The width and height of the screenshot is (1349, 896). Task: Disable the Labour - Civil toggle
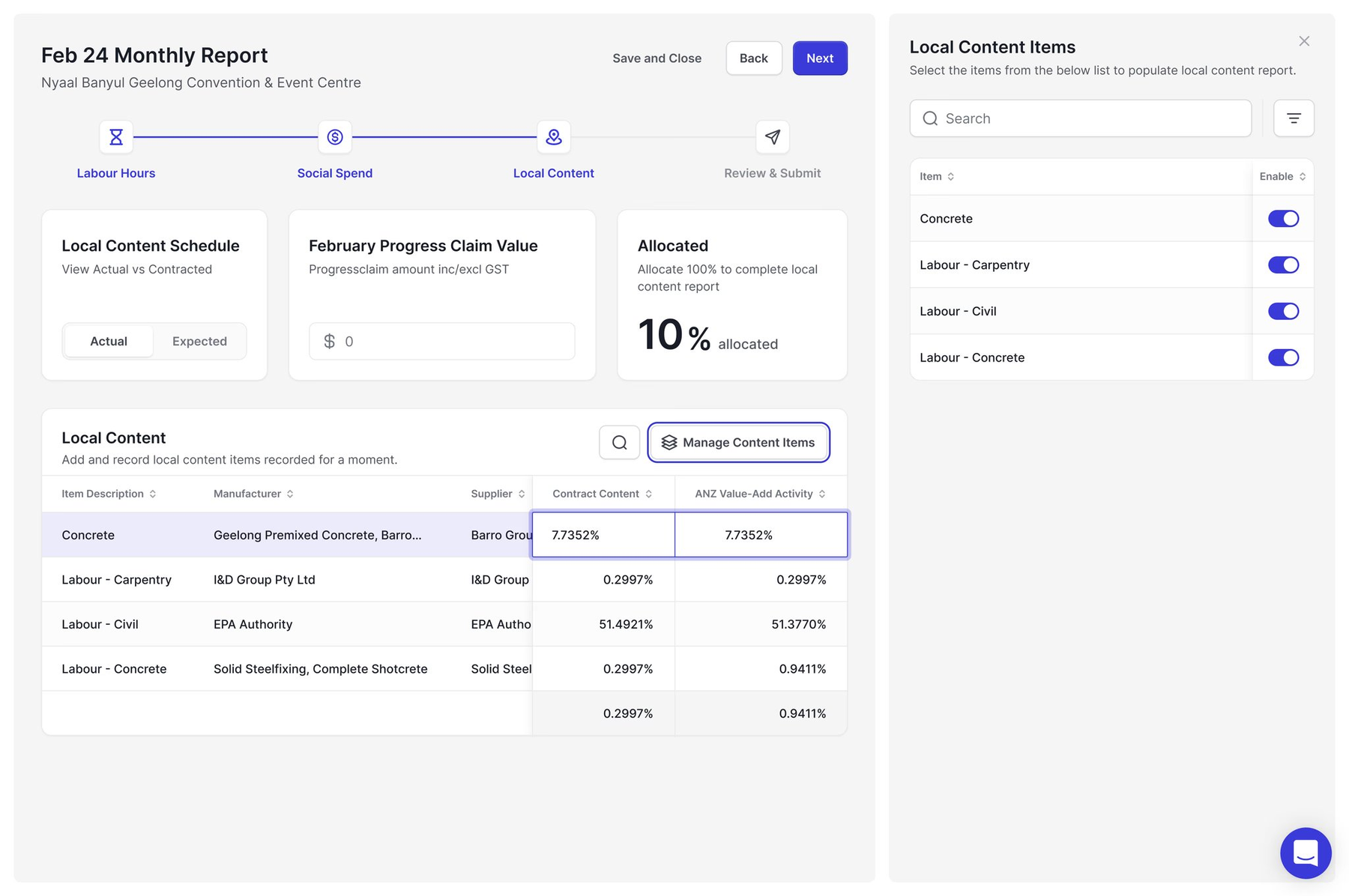tap(1283, 312)
